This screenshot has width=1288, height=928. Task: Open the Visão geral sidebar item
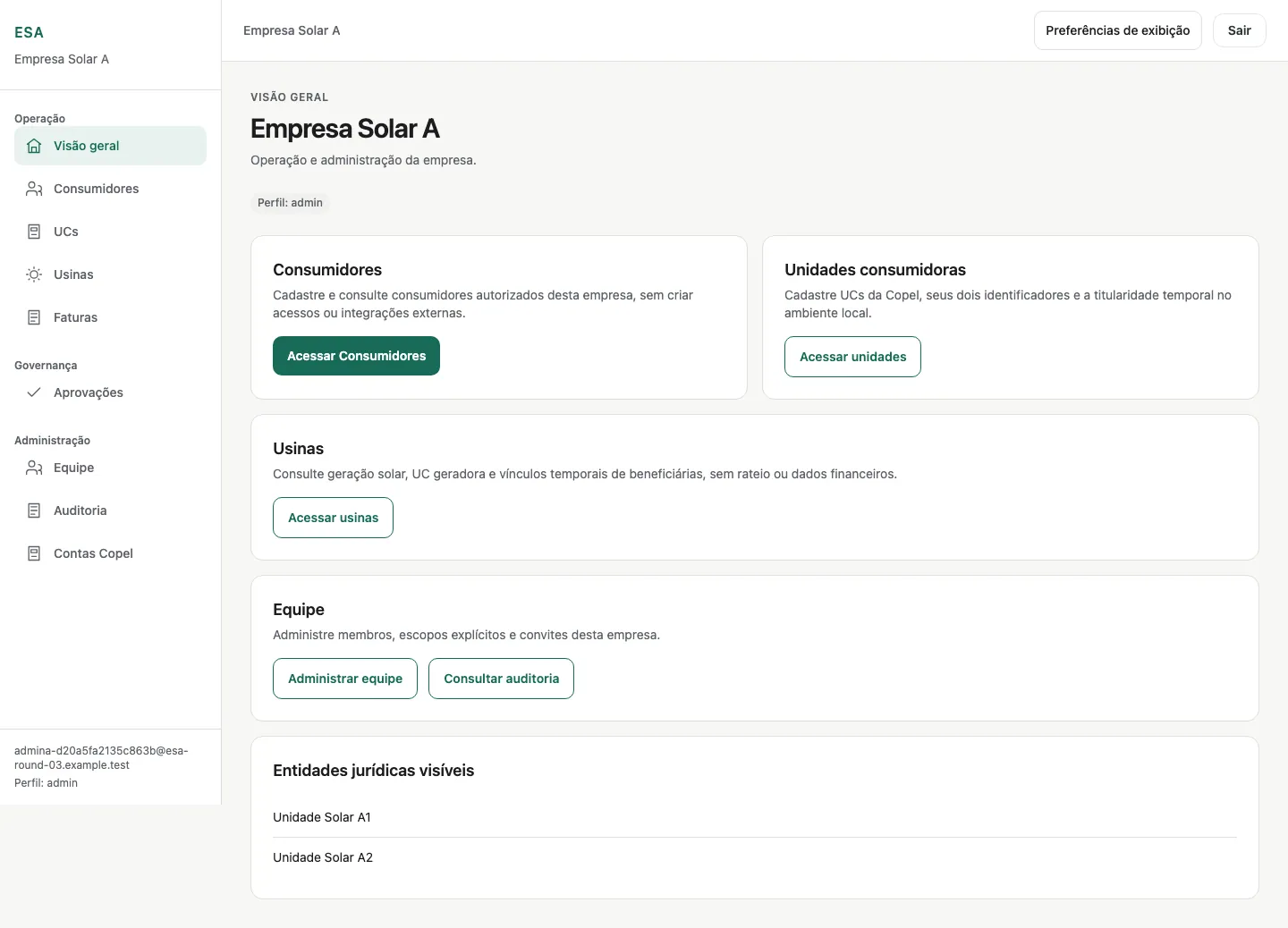click(110, 146)
